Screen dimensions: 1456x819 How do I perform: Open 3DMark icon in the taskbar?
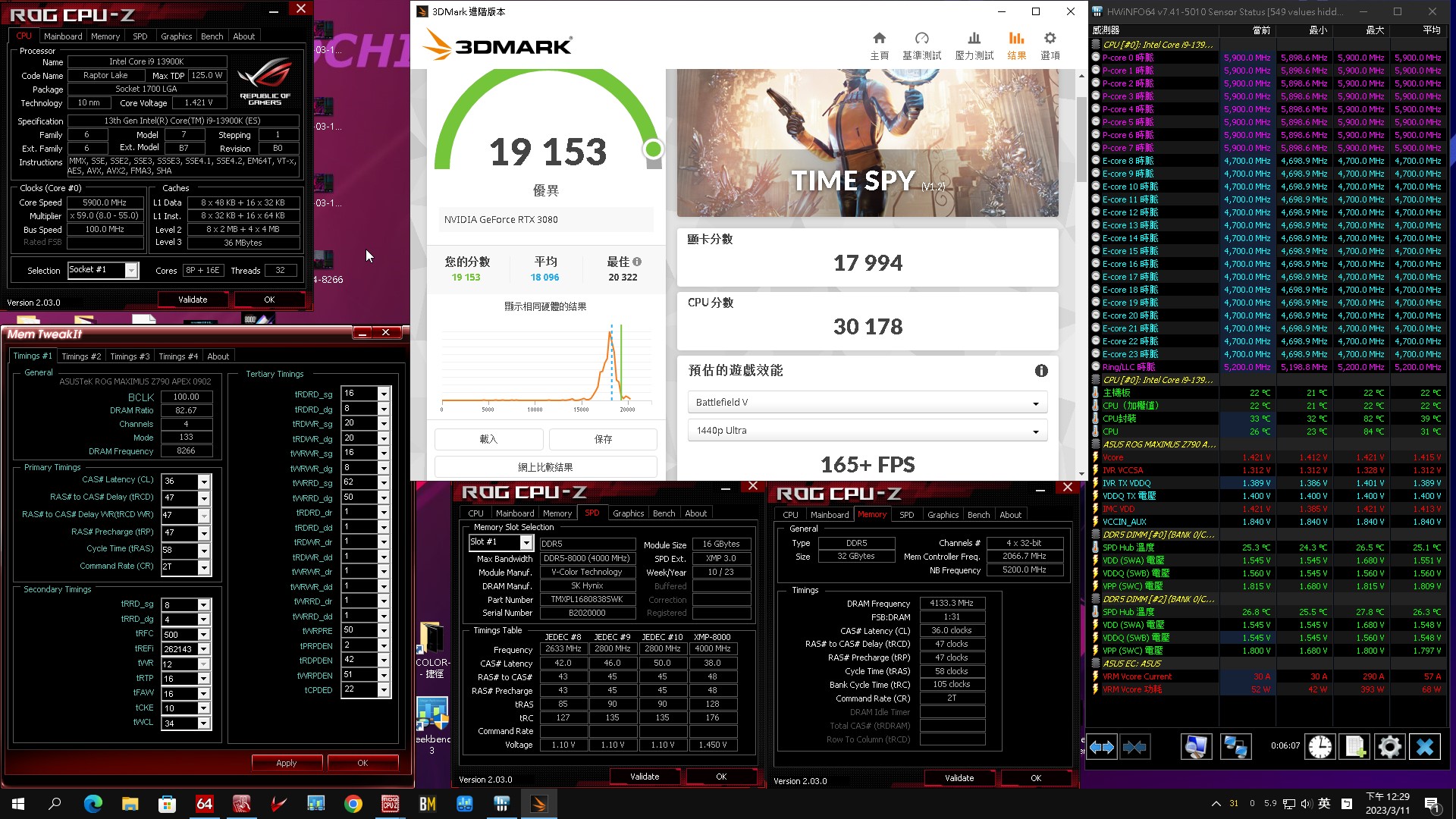tap(538, 804)
